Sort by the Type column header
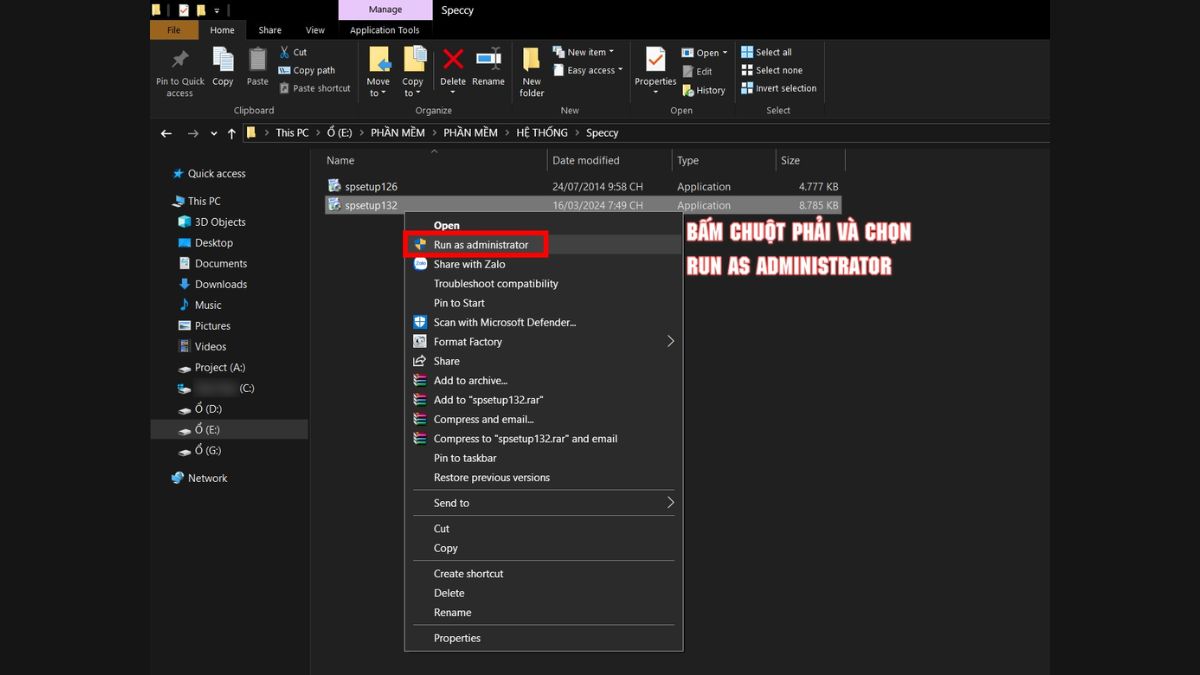 [724, 160]
